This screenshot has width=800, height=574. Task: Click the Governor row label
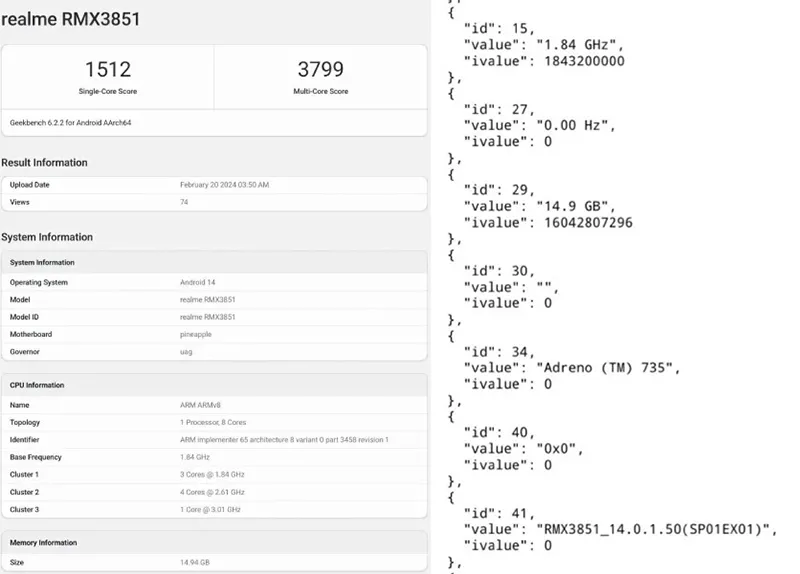tap(24, 352)
